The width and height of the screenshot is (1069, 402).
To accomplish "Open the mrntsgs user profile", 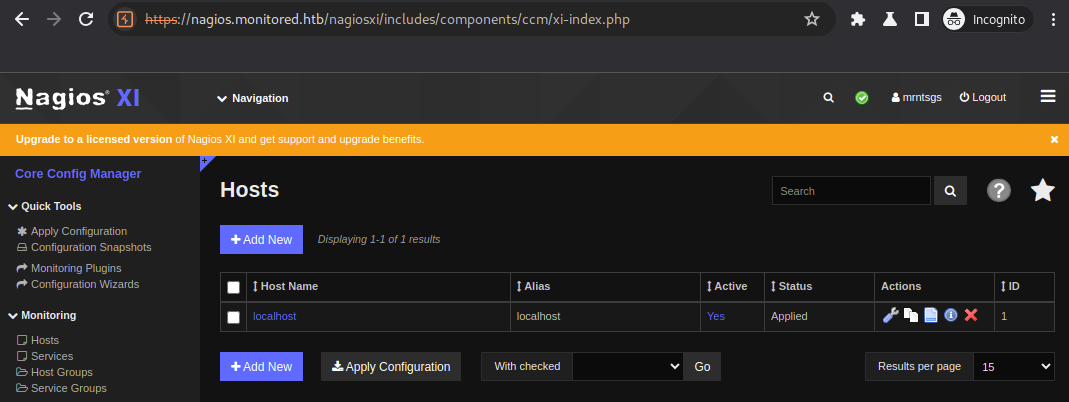I will 916,97.
